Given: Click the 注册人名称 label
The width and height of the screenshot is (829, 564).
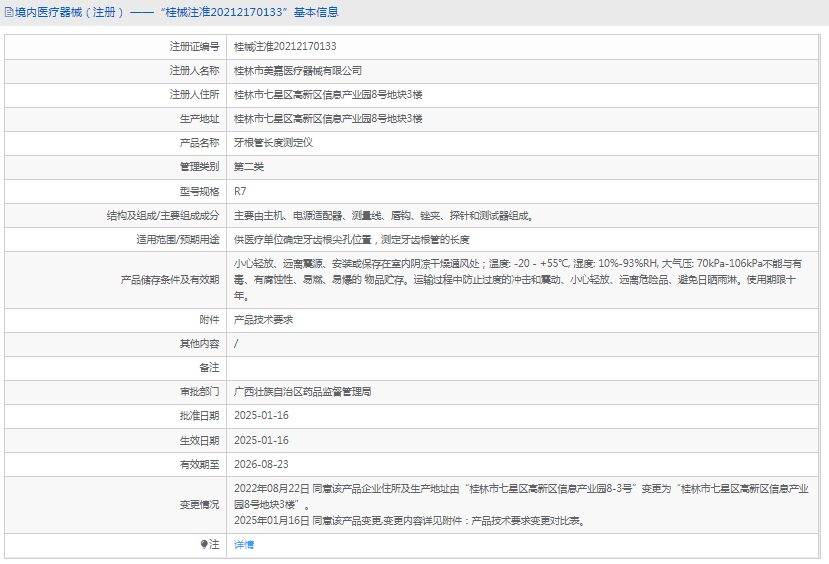Looking at the screenshot, I should [194, 71].
